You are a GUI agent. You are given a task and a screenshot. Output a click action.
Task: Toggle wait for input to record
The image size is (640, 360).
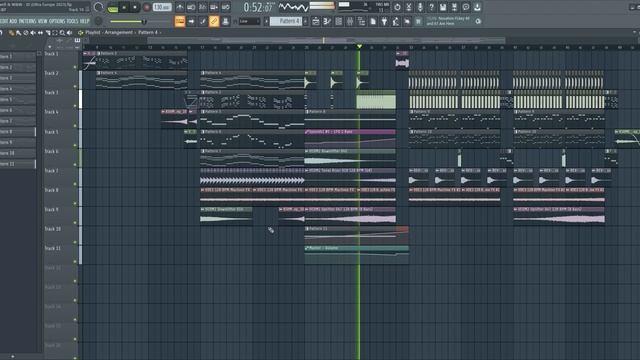point(191,7)
